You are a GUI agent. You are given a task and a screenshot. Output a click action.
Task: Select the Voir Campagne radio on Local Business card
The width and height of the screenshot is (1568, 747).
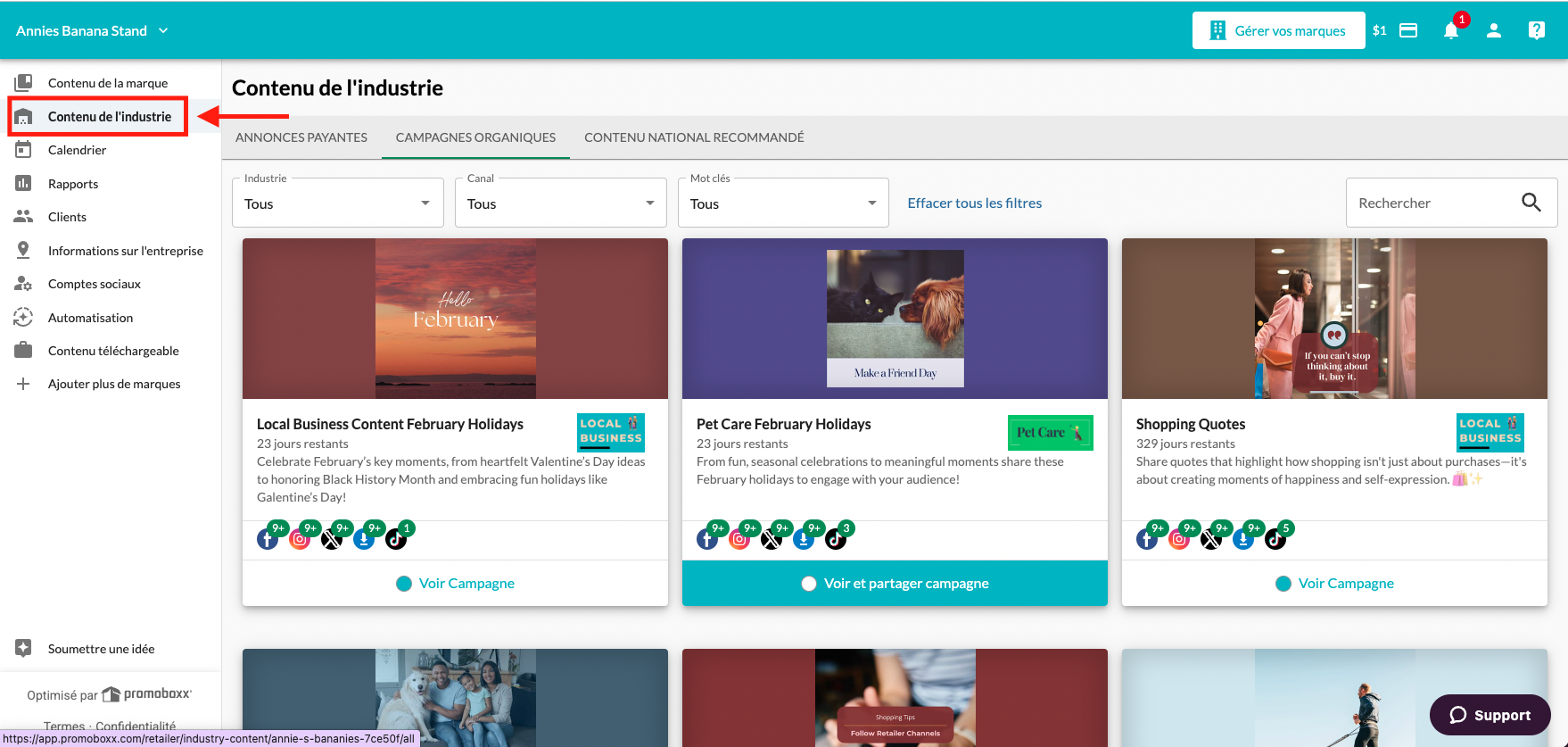click(x=404, y=584)
